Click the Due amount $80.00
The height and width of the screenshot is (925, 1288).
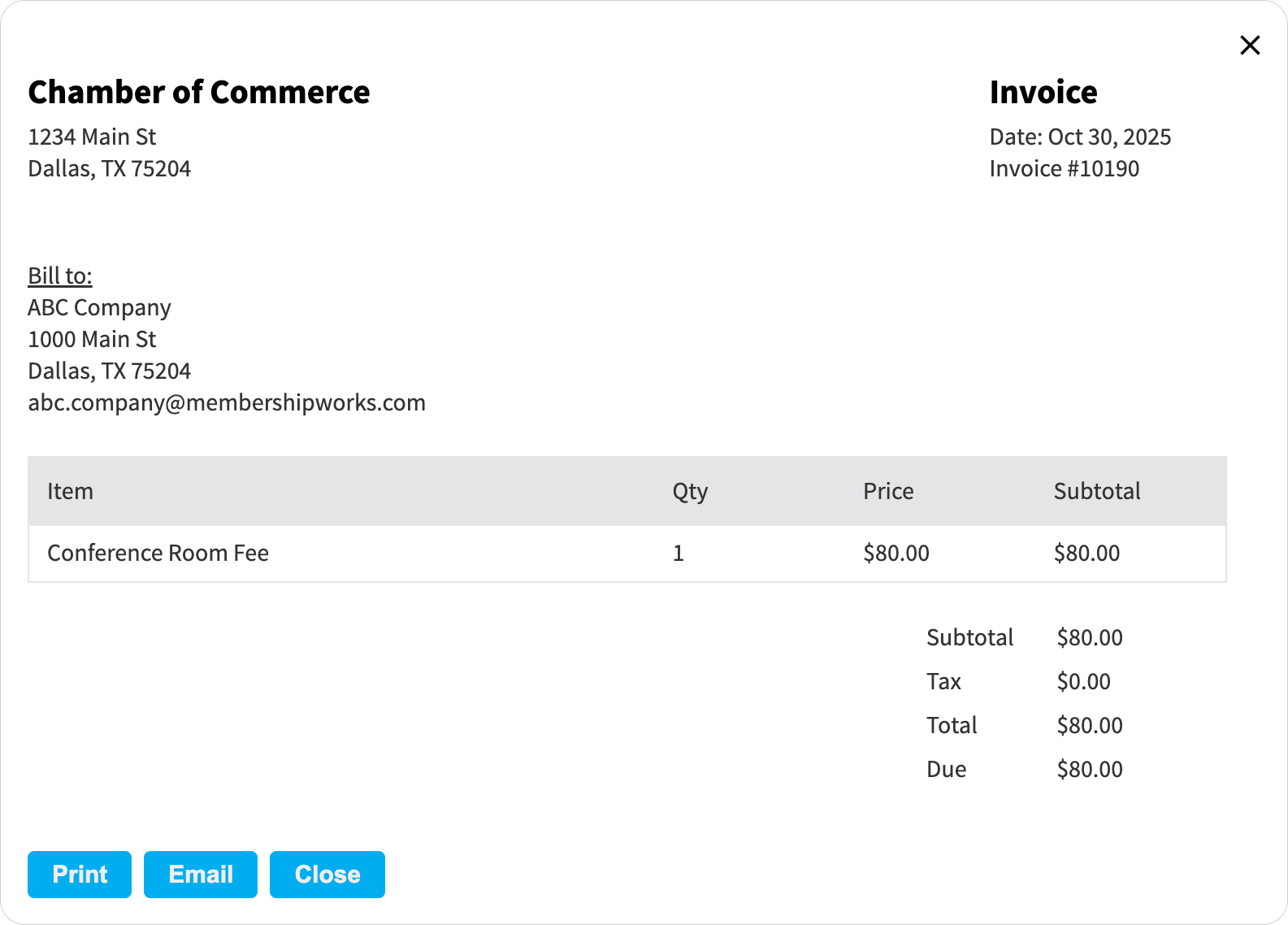(x=1089, y=770)
